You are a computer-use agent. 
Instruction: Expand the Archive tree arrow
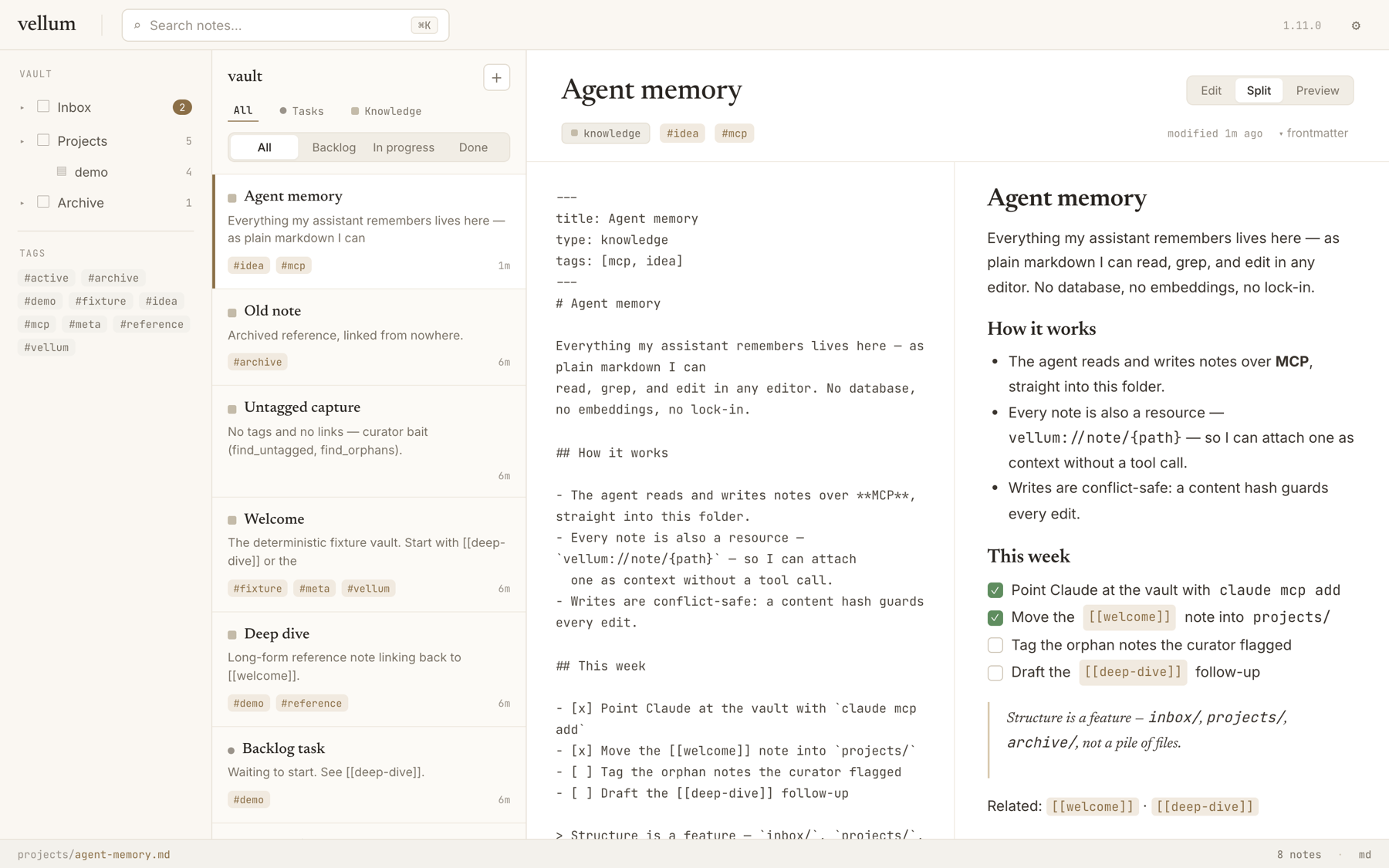22,203
